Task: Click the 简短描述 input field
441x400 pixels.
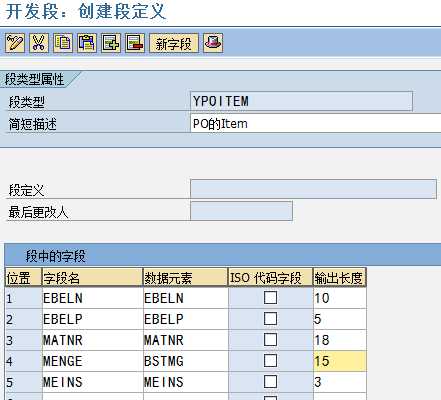Action: (x=316, y=123)
